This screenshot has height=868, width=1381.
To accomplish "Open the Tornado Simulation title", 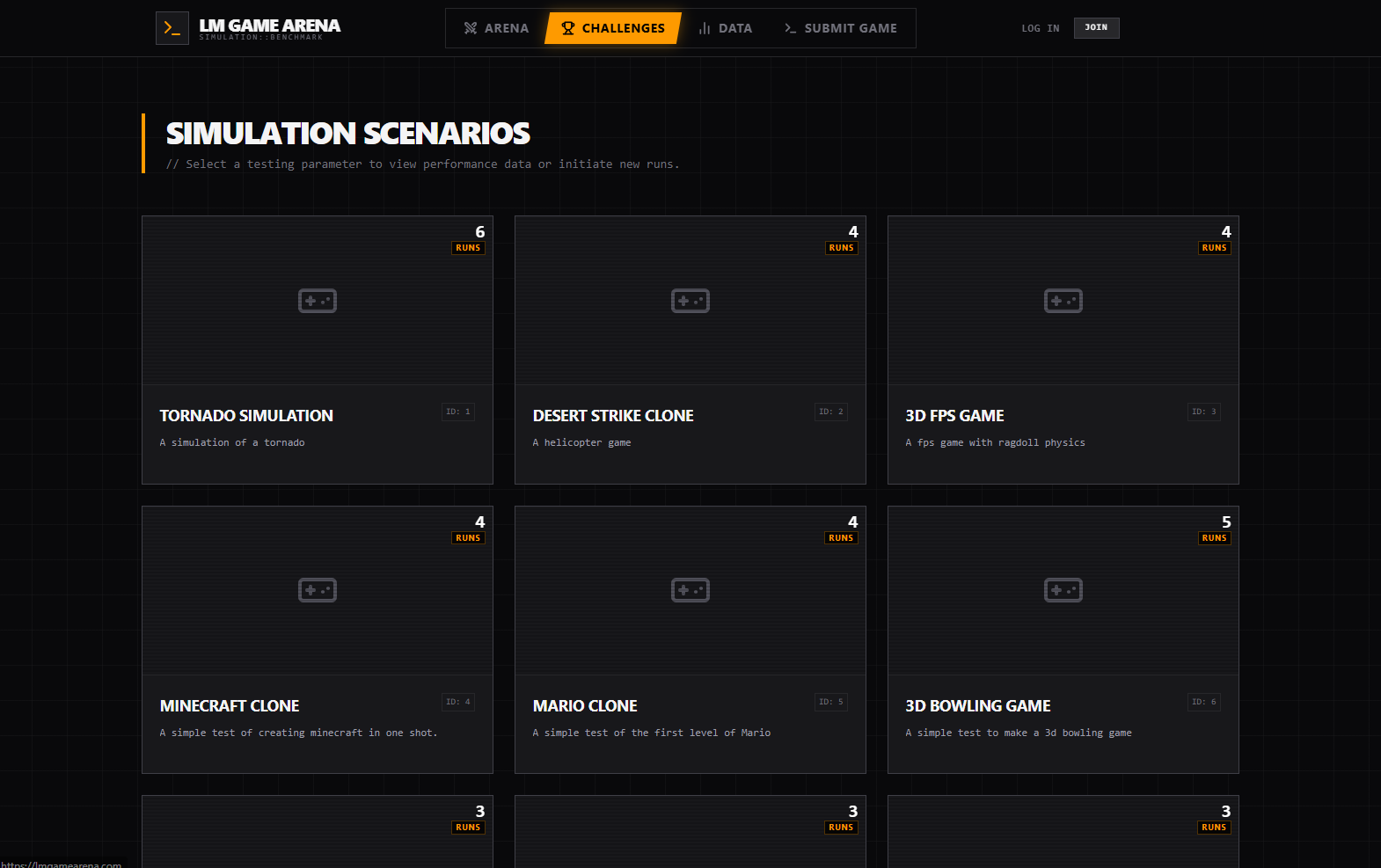I will [246, 415].
